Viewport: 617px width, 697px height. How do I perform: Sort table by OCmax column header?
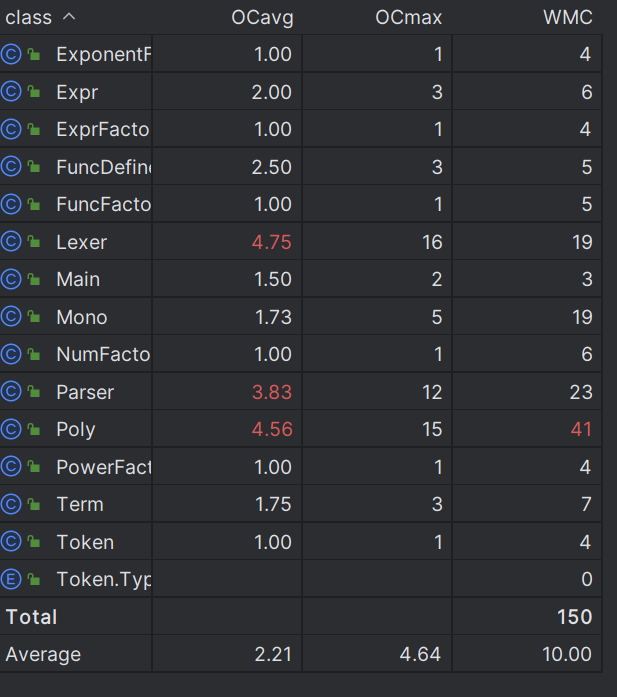click(x=409, y=17)
